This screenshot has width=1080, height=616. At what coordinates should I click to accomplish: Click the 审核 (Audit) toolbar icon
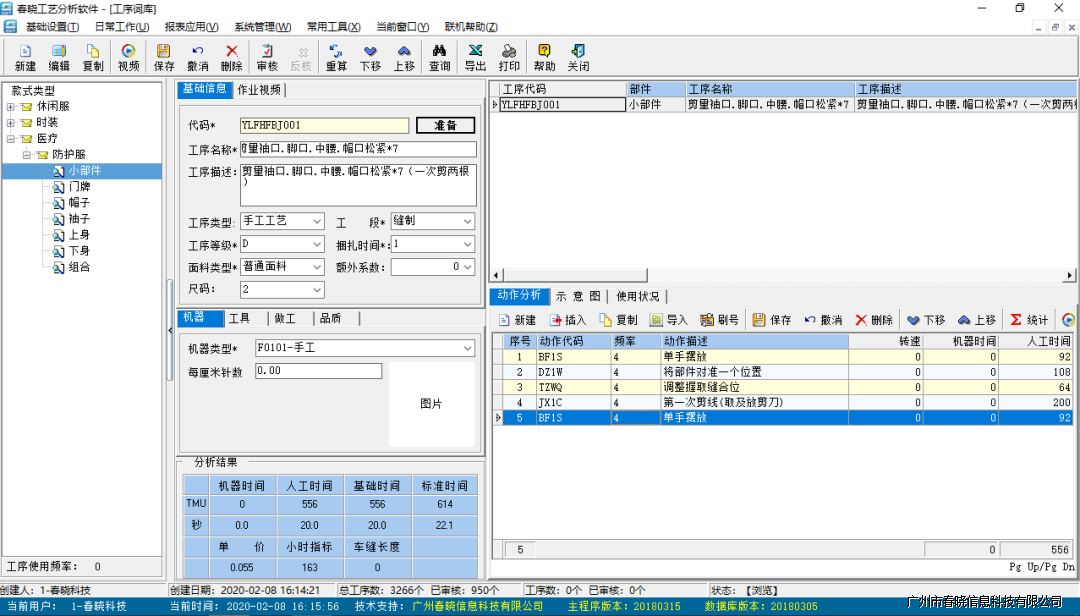click(267, 57)
